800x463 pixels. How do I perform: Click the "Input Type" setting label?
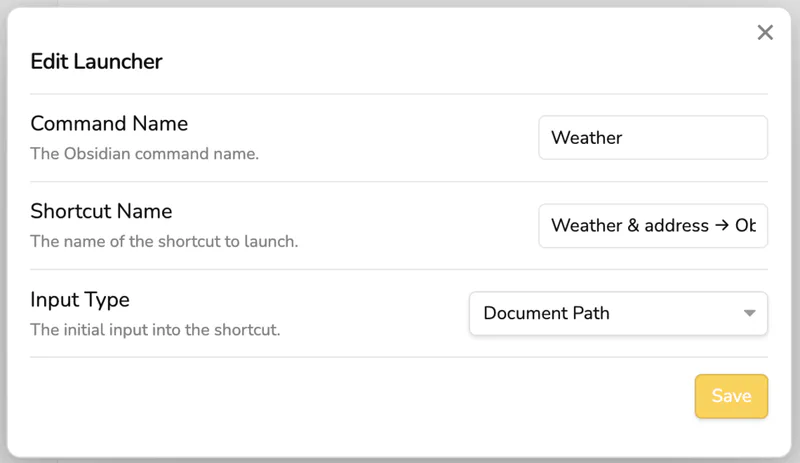pyautogui.click(x=80, y=300)
